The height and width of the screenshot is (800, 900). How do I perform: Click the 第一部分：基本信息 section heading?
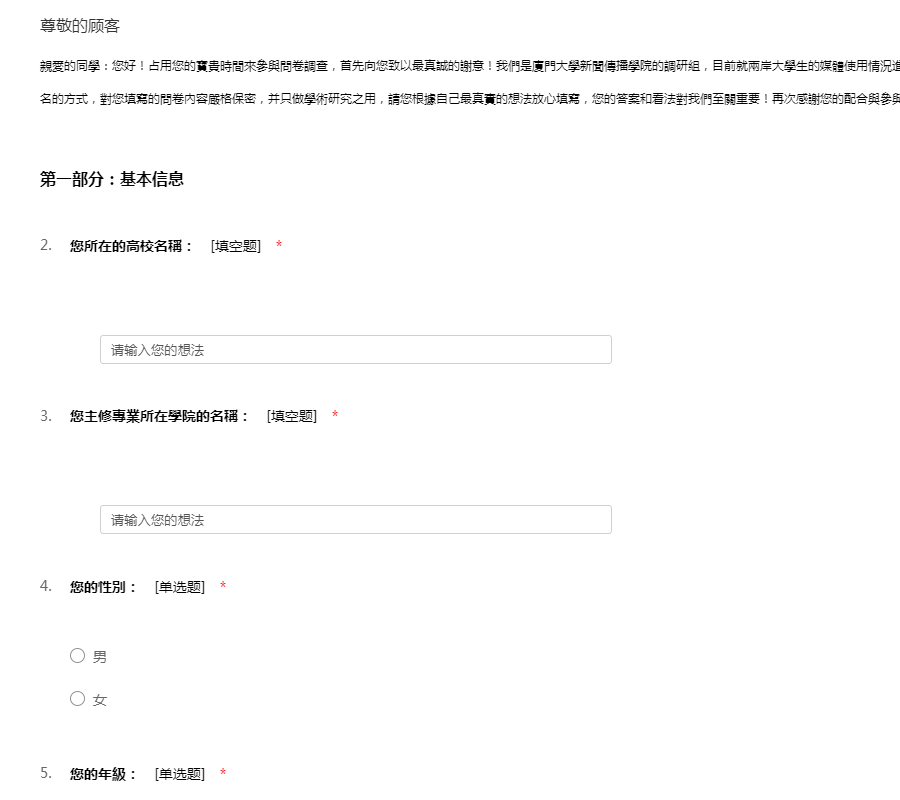coord(112,180)
